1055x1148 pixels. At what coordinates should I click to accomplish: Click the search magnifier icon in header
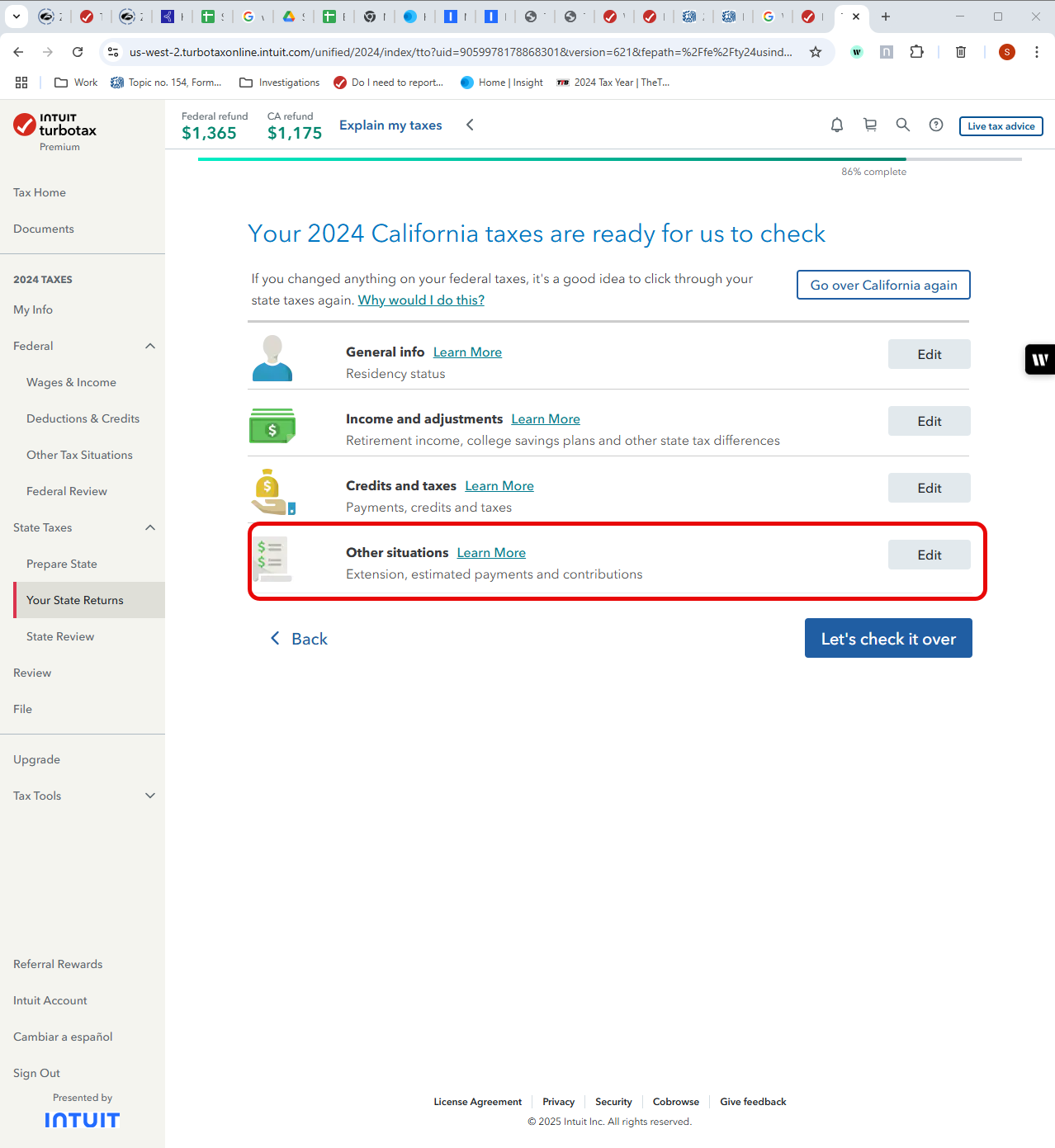(903, 125)
